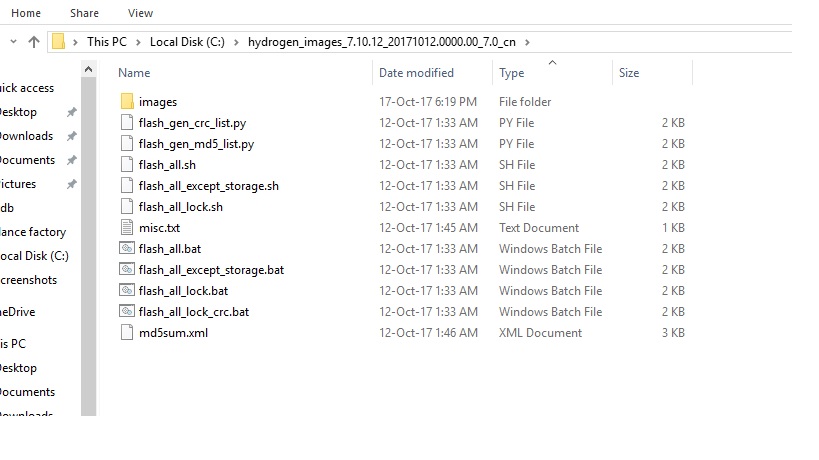This screenshot has width=819, height=460.
Task: Click flash_gen_md5_list.py file name
Action: coord(196,144)
